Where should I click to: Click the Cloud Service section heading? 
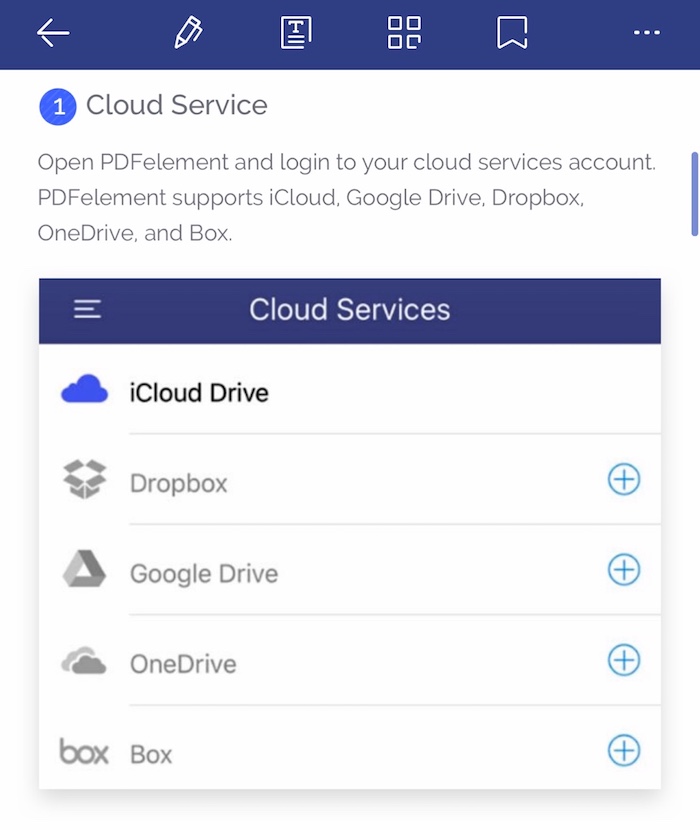176,105
